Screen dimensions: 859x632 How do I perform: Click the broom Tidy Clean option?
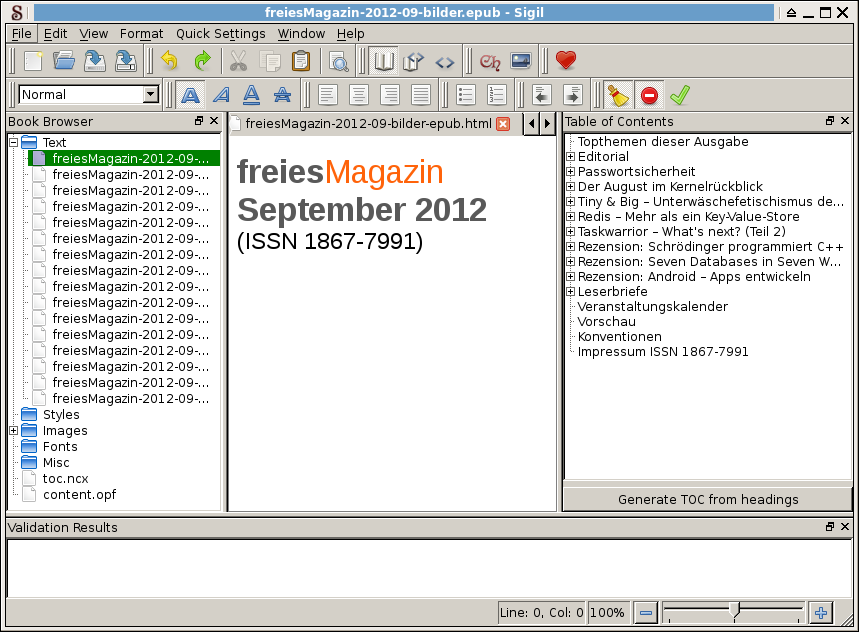(x=619, y=95)
